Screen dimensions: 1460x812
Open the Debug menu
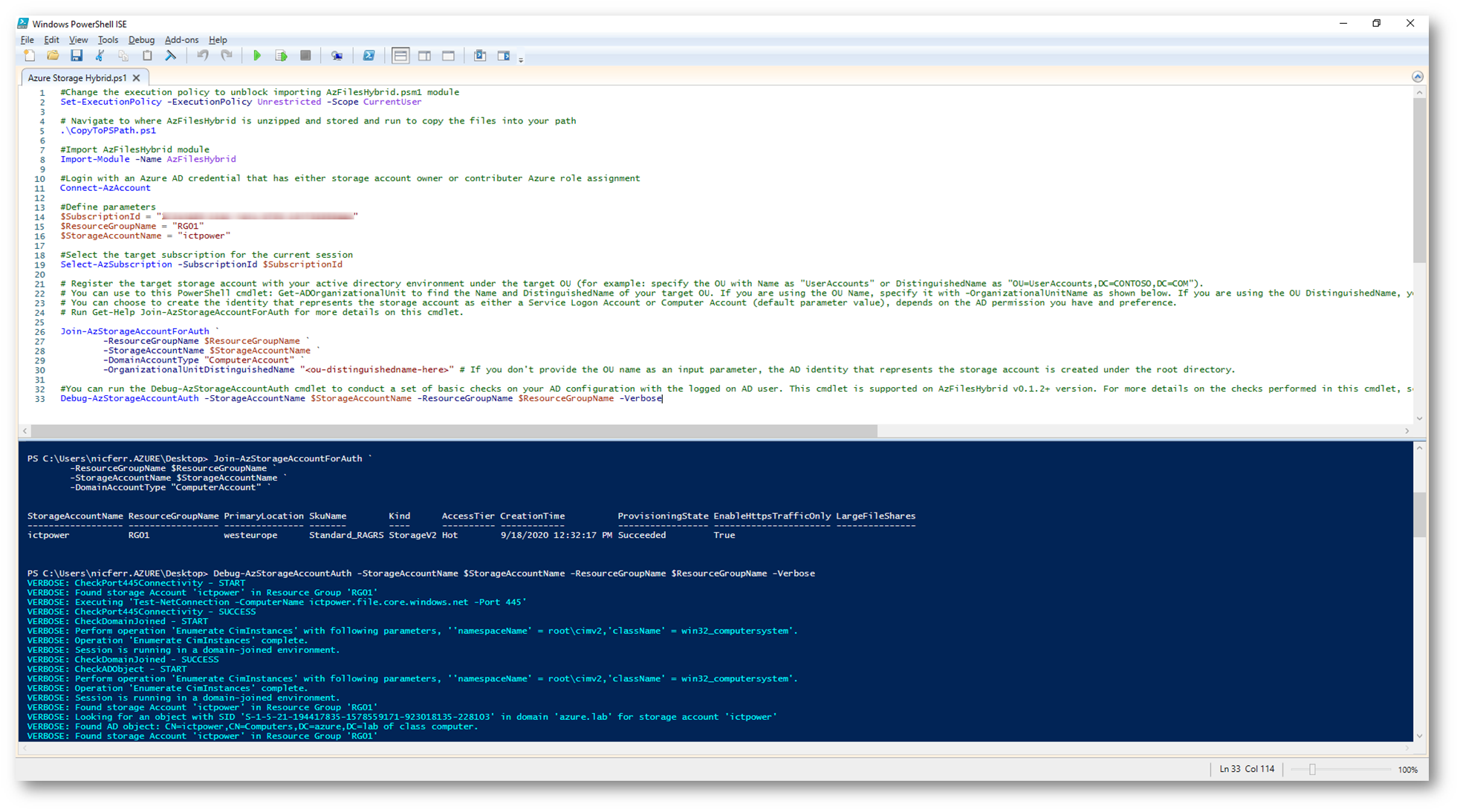point(141,40)
